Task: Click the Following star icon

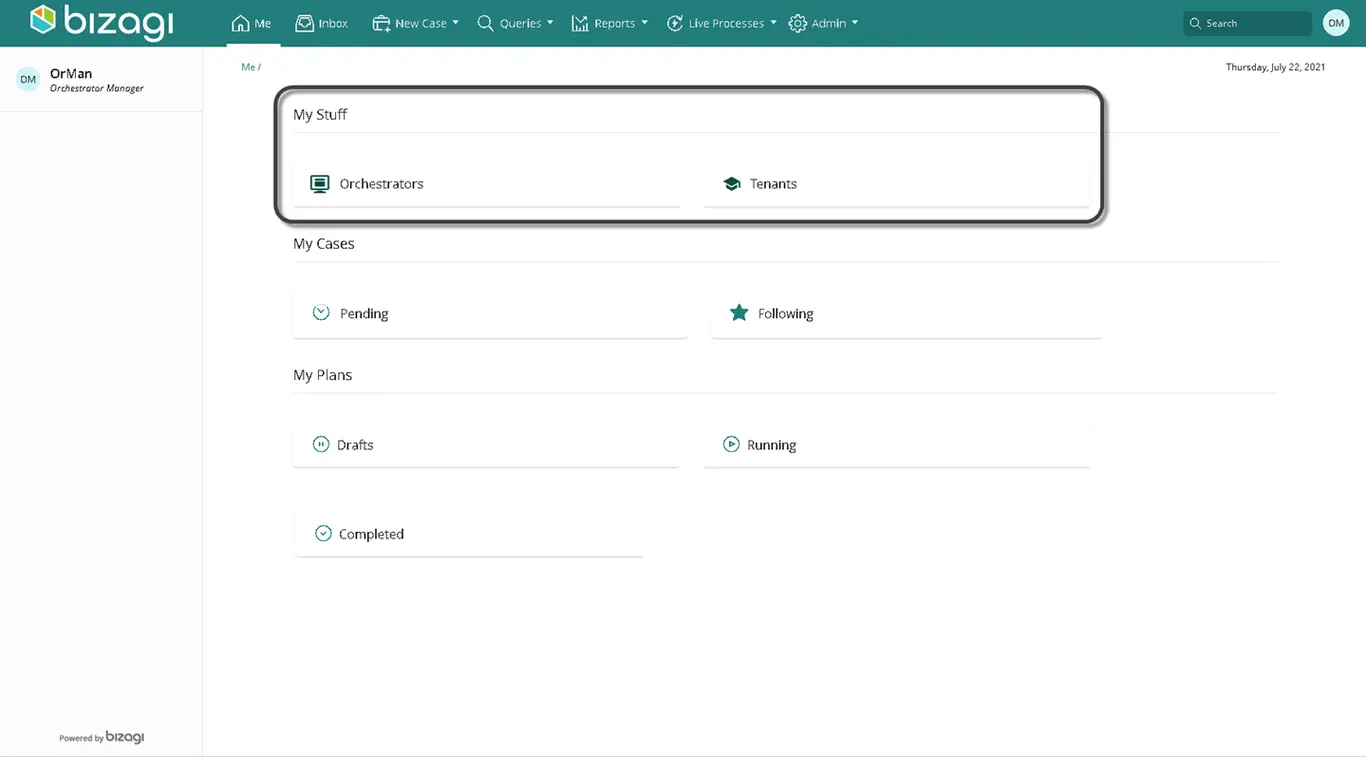Action: (739, 313)
